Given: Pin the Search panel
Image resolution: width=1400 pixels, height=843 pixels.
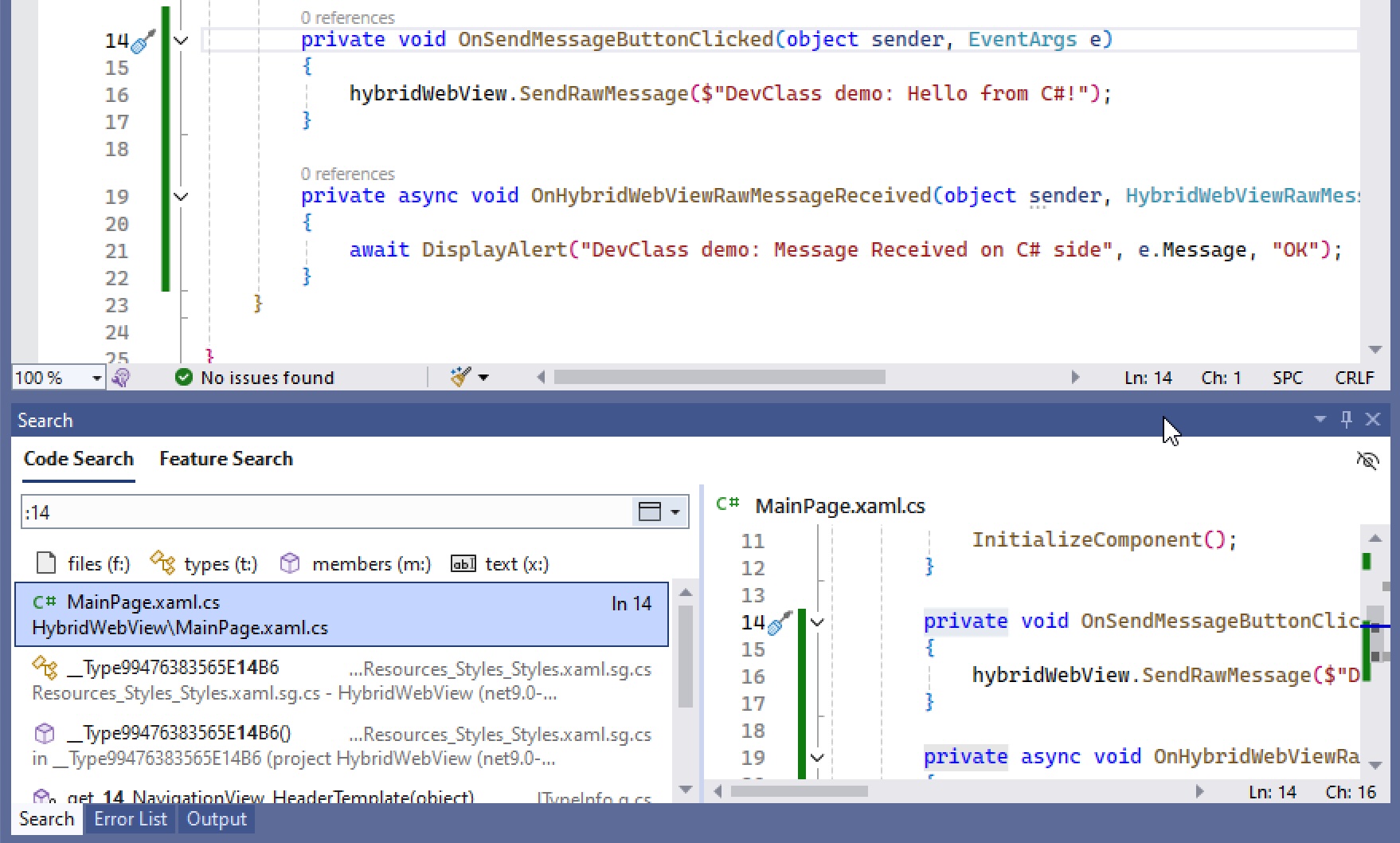Looking at the screenshot, I should click(x=1346, y=419).
